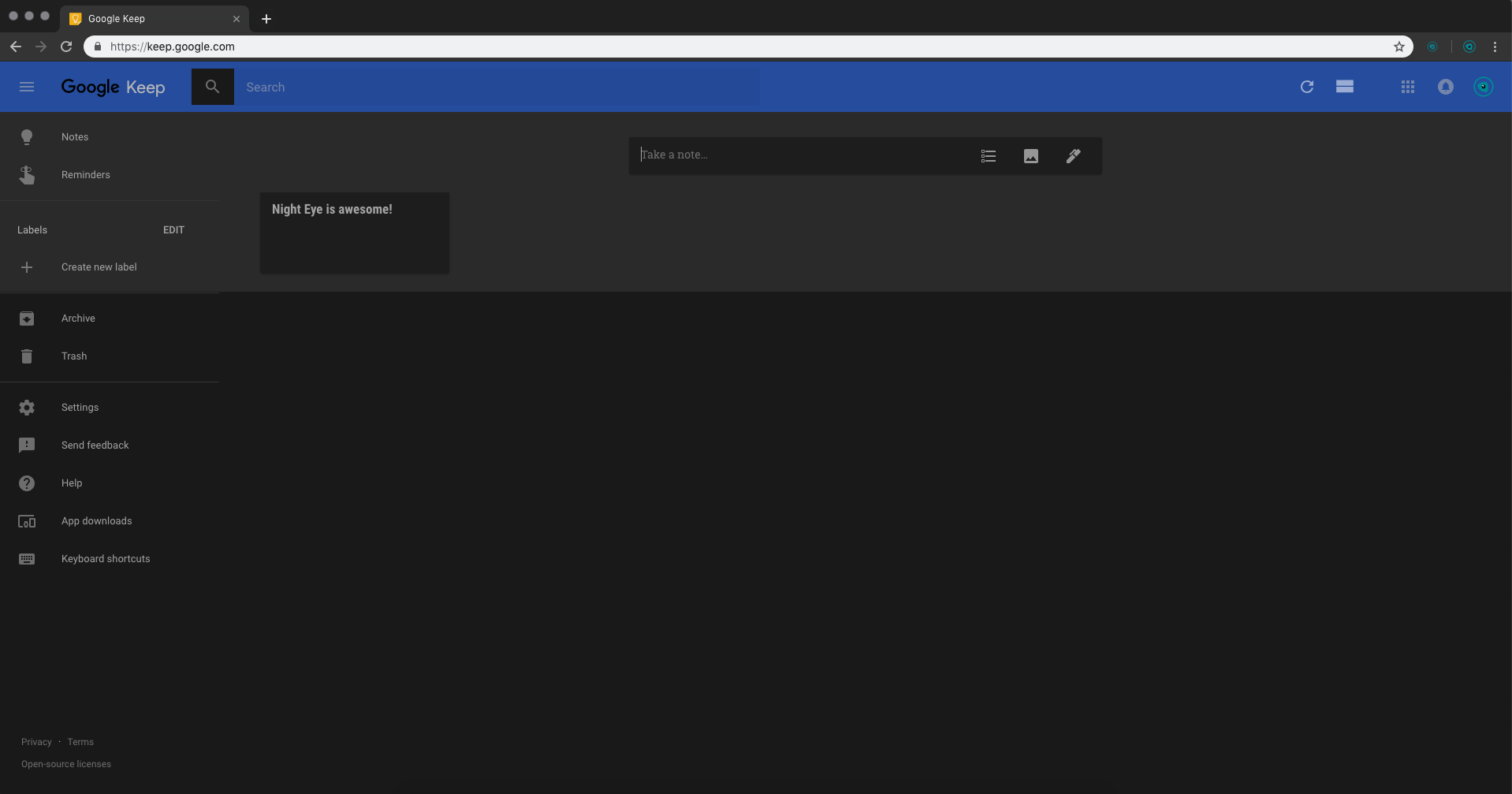
Task: Select the Google Keep browser tab
Action: 155,19
